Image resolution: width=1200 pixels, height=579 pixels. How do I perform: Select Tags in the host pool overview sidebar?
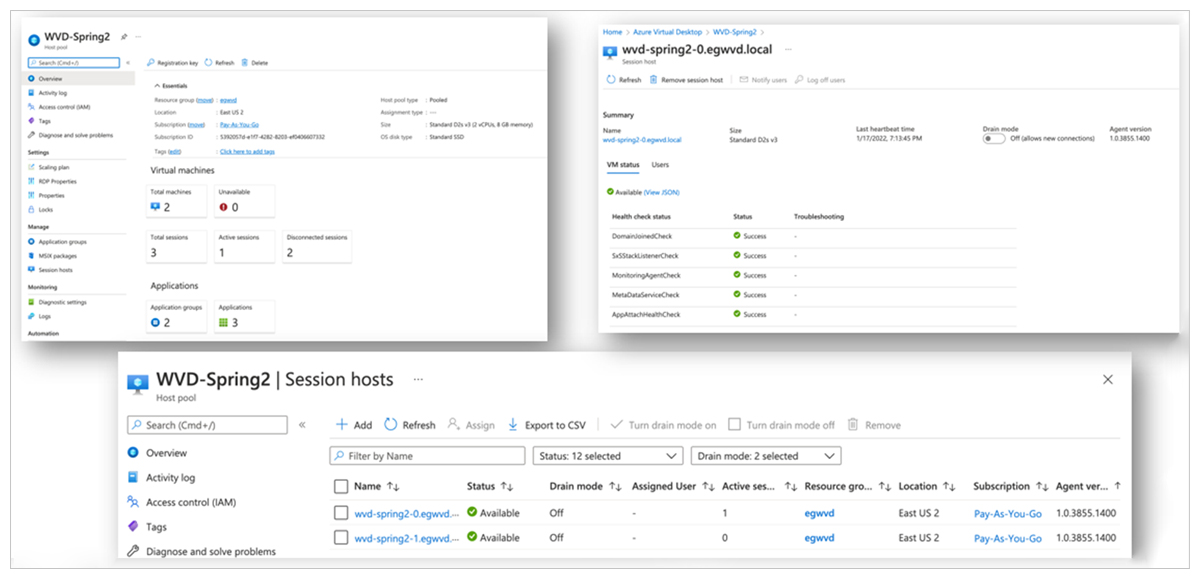tap(45, 121)
